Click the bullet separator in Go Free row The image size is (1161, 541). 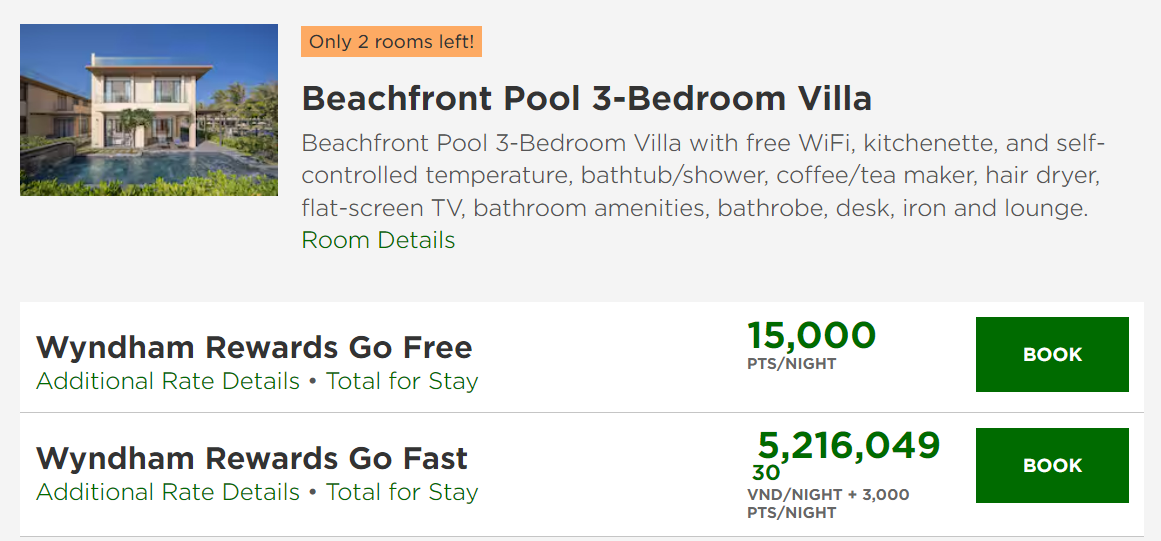[313, 382]
